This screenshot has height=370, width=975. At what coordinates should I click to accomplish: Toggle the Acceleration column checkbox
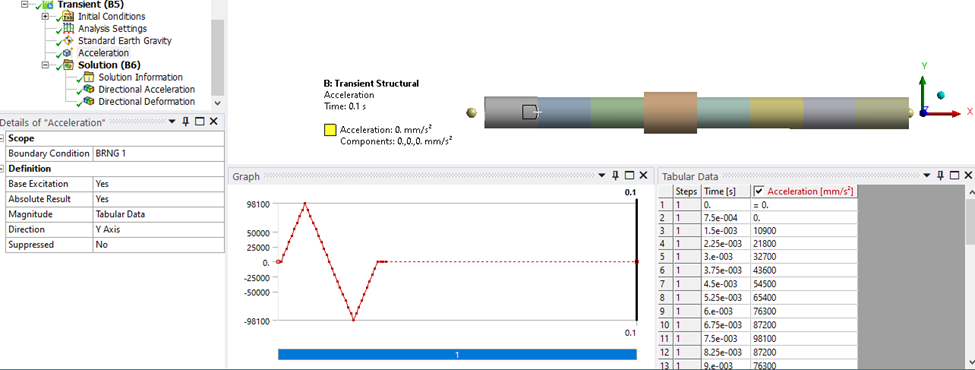point(759,192)
